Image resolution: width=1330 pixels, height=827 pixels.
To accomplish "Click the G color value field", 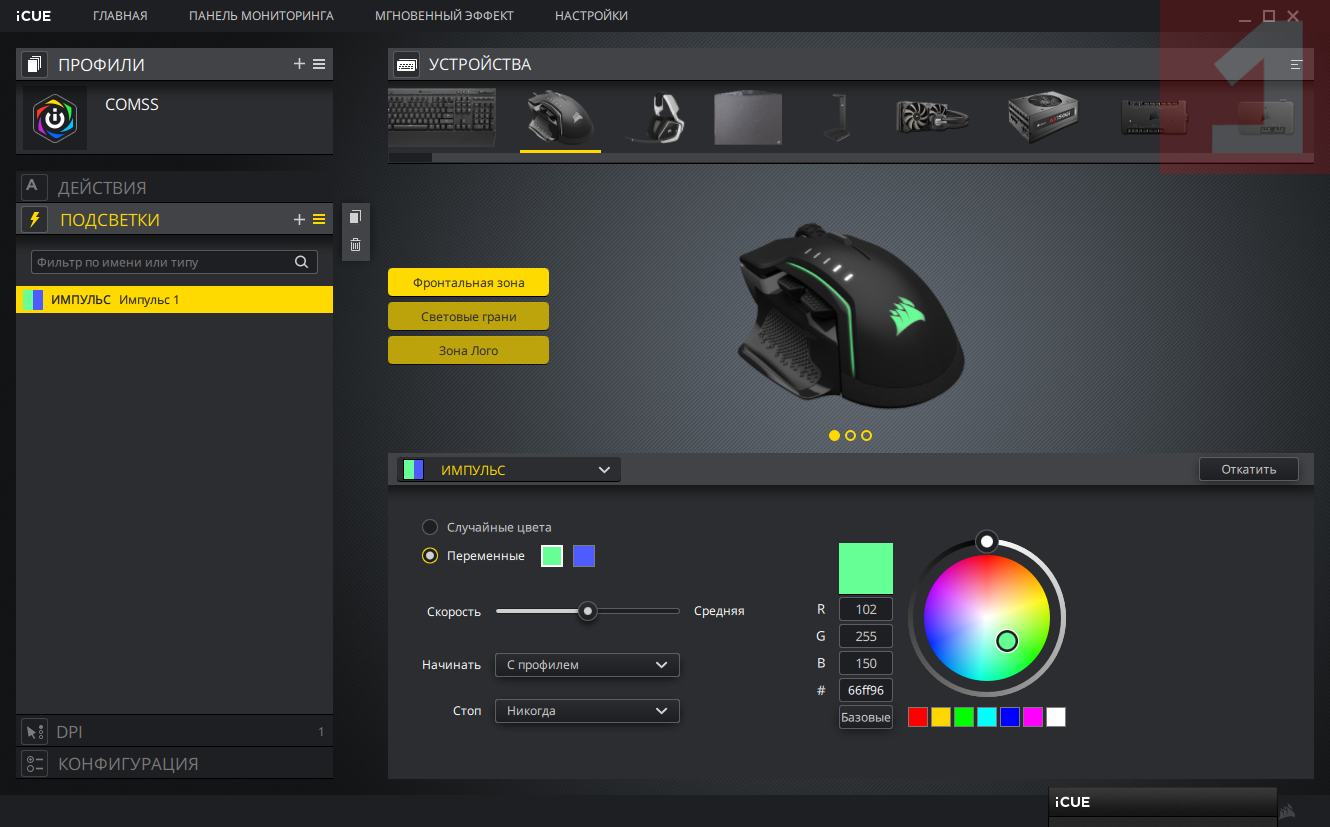I will pyautogui.click(x=866, y=636).
